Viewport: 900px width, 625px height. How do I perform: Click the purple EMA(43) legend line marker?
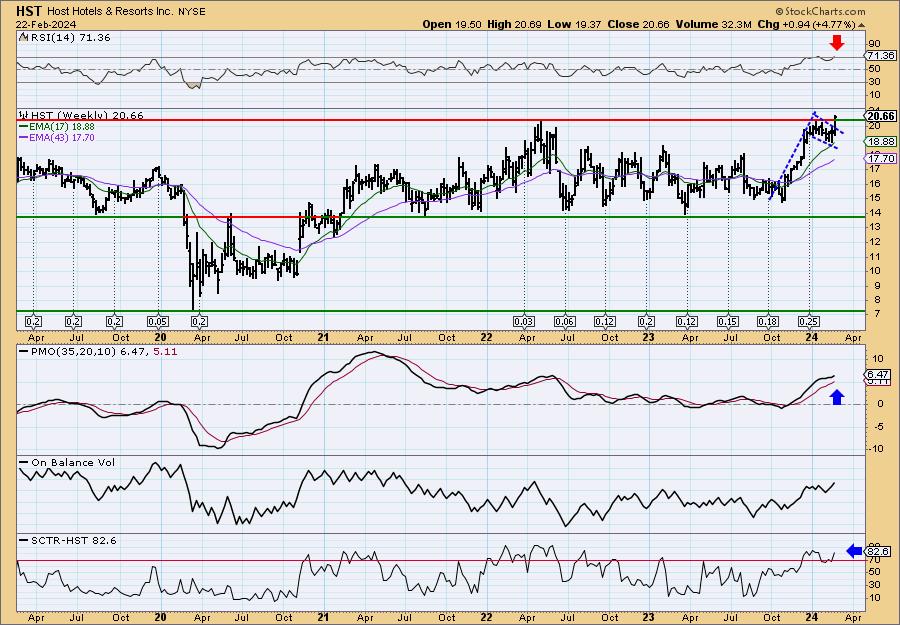23,138
